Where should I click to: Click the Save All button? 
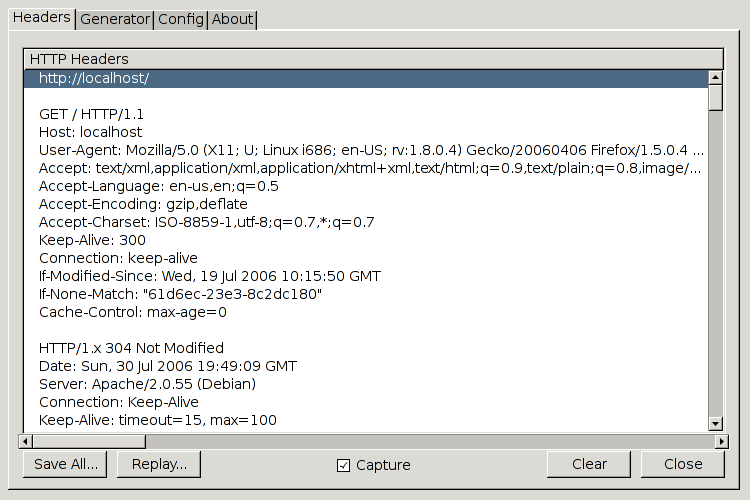coord(66,464)
